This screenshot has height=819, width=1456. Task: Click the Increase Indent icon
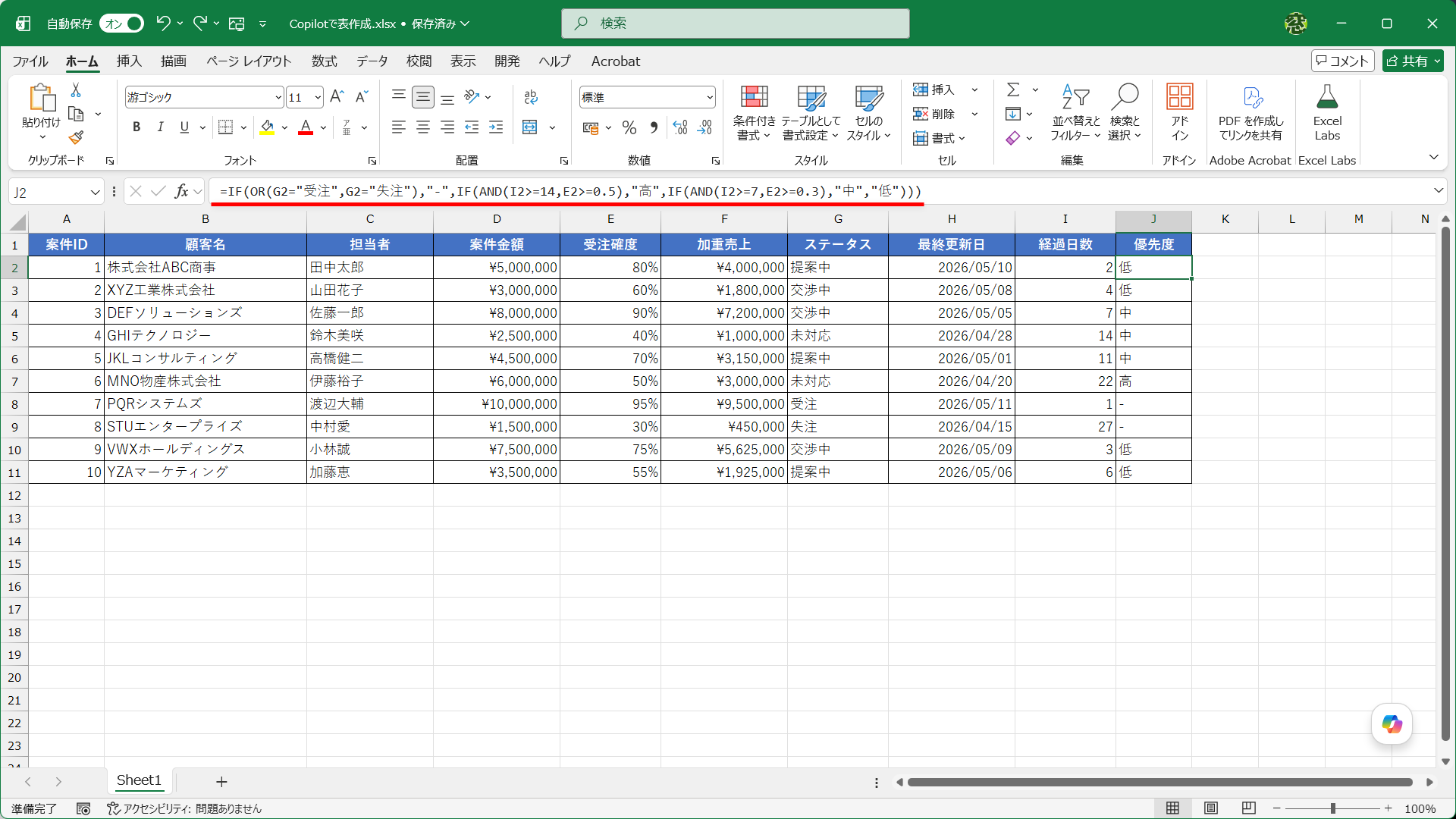pyautogui.click(x=496, y=127)
